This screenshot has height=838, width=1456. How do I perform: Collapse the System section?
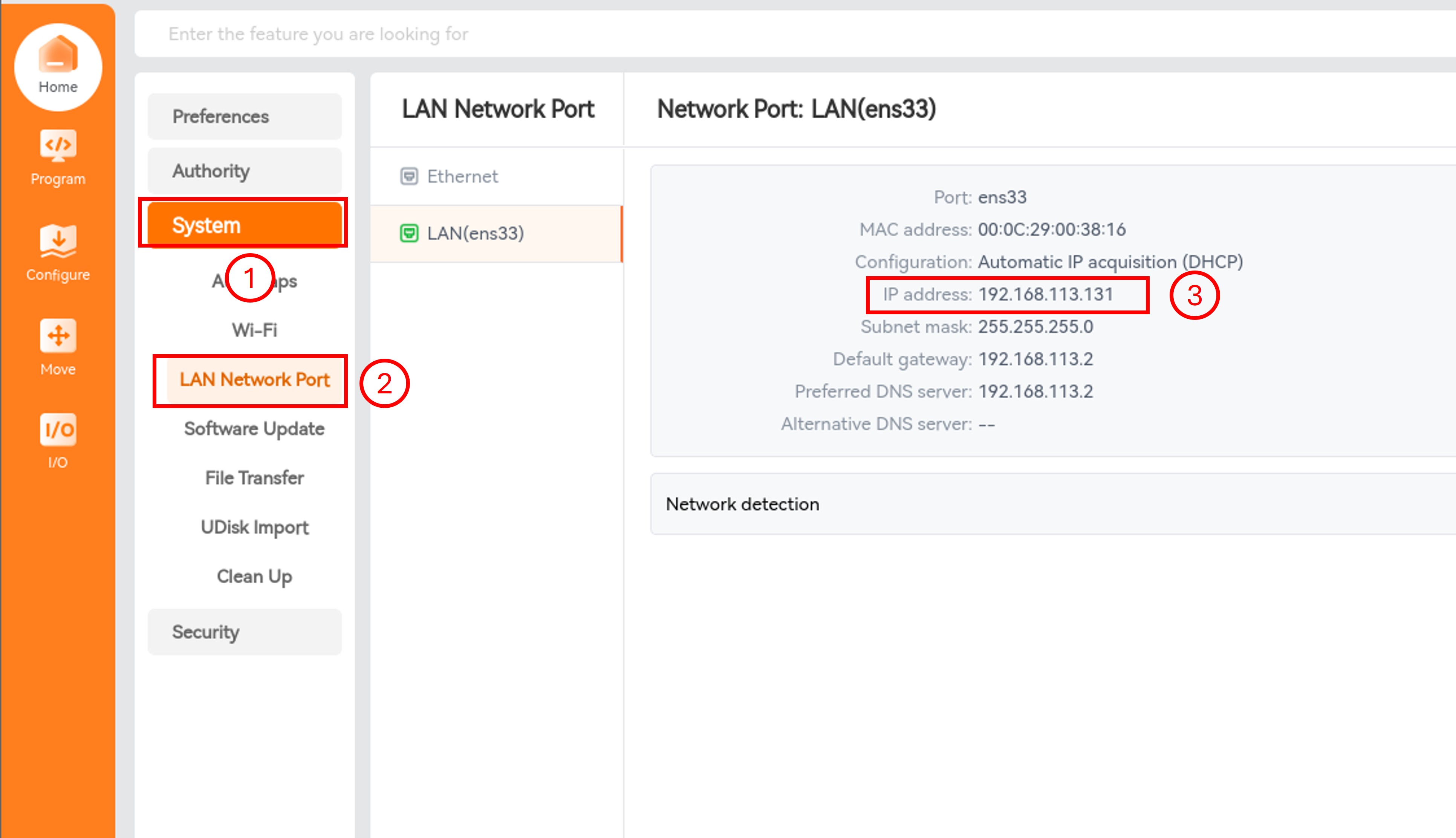(x=245, y=225)
